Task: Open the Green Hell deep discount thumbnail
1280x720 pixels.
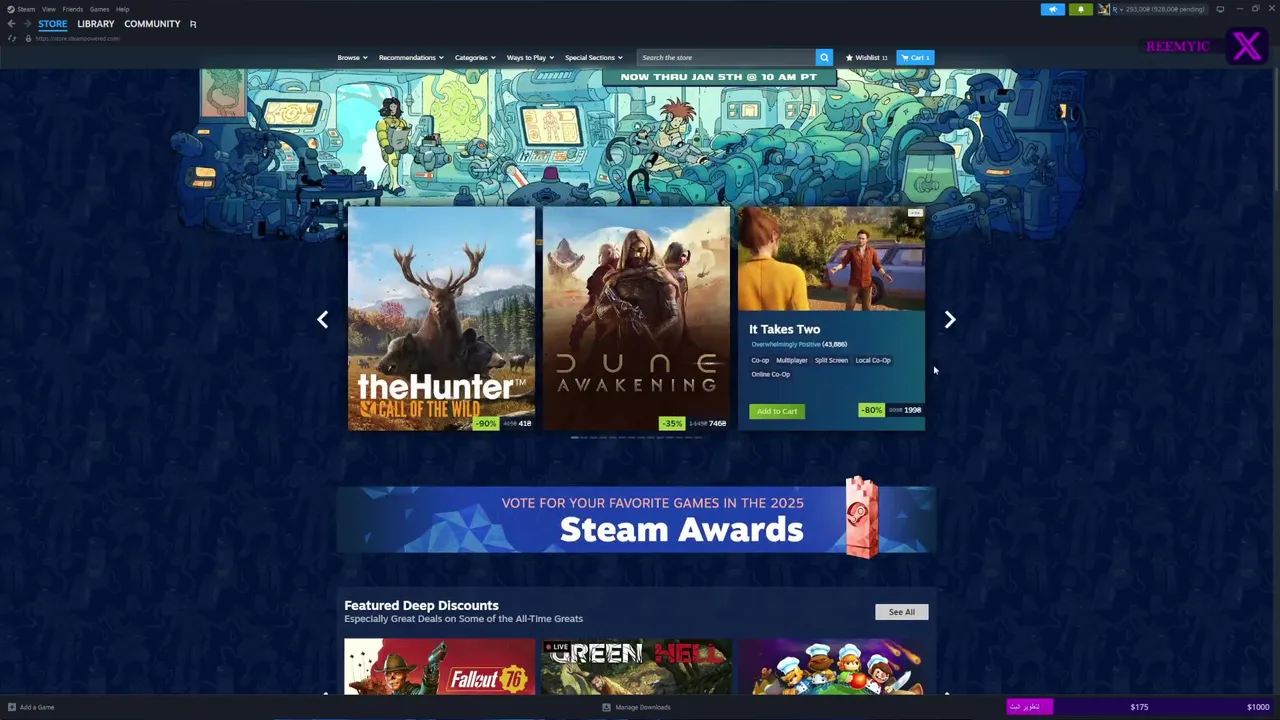Action: point(636,666)
